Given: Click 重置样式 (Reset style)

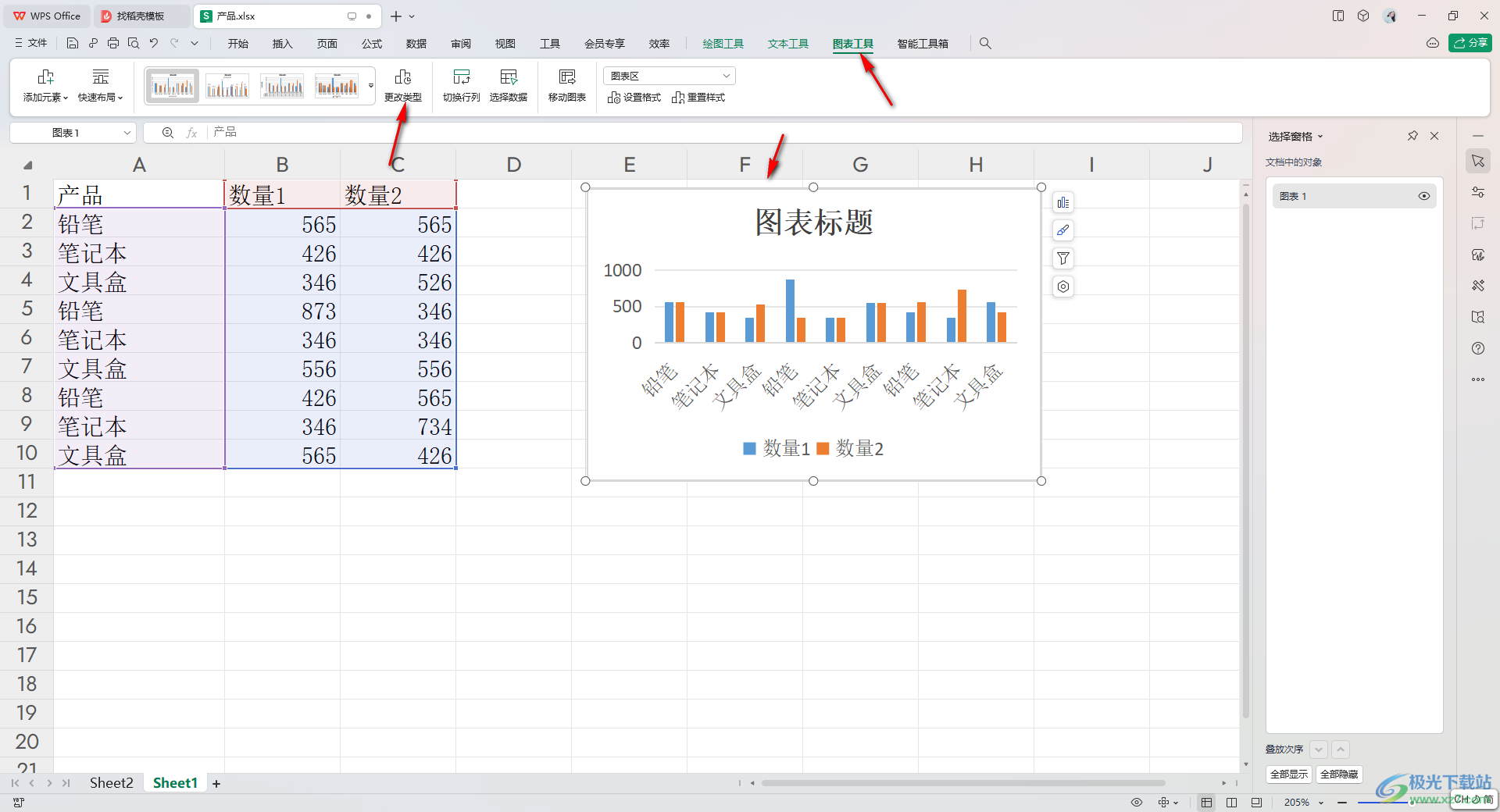Looking at the screenshot, I should 698,98.
